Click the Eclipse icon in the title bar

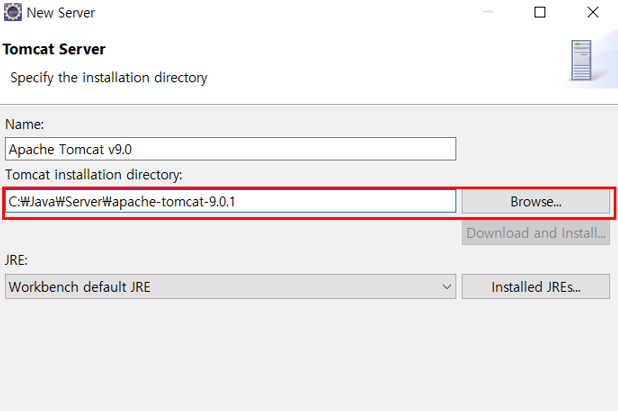coord(13,13)
